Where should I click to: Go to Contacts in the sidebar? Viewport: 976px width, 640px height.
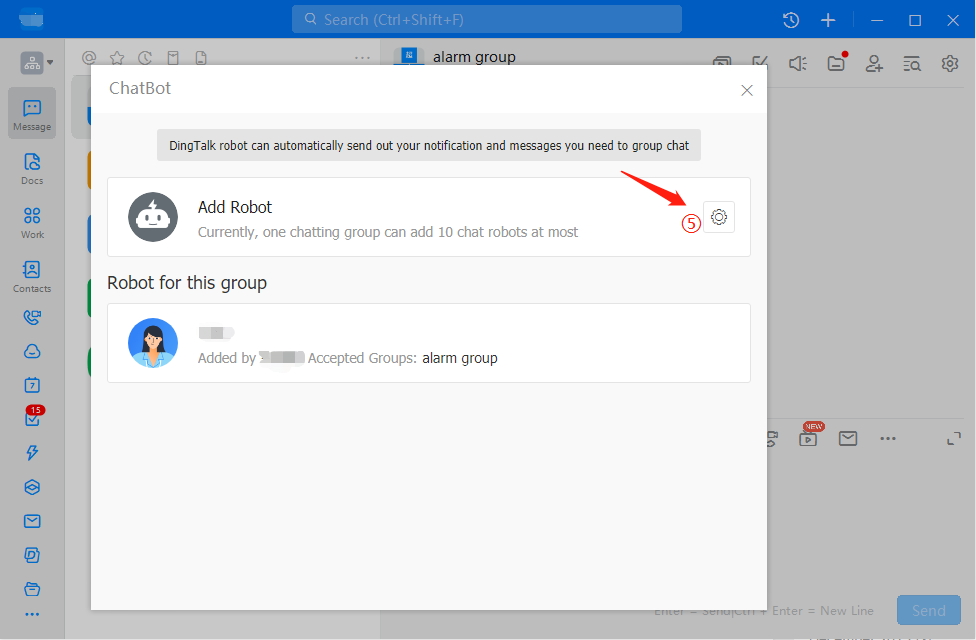point(32,276)
